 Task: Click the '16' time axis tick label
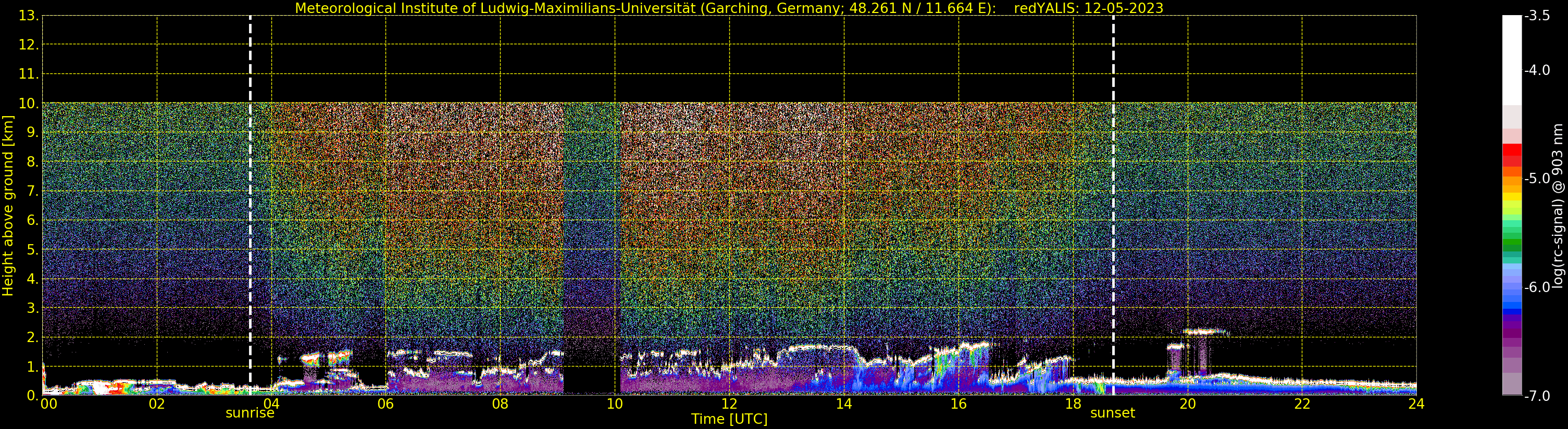(x=958, y=403)
